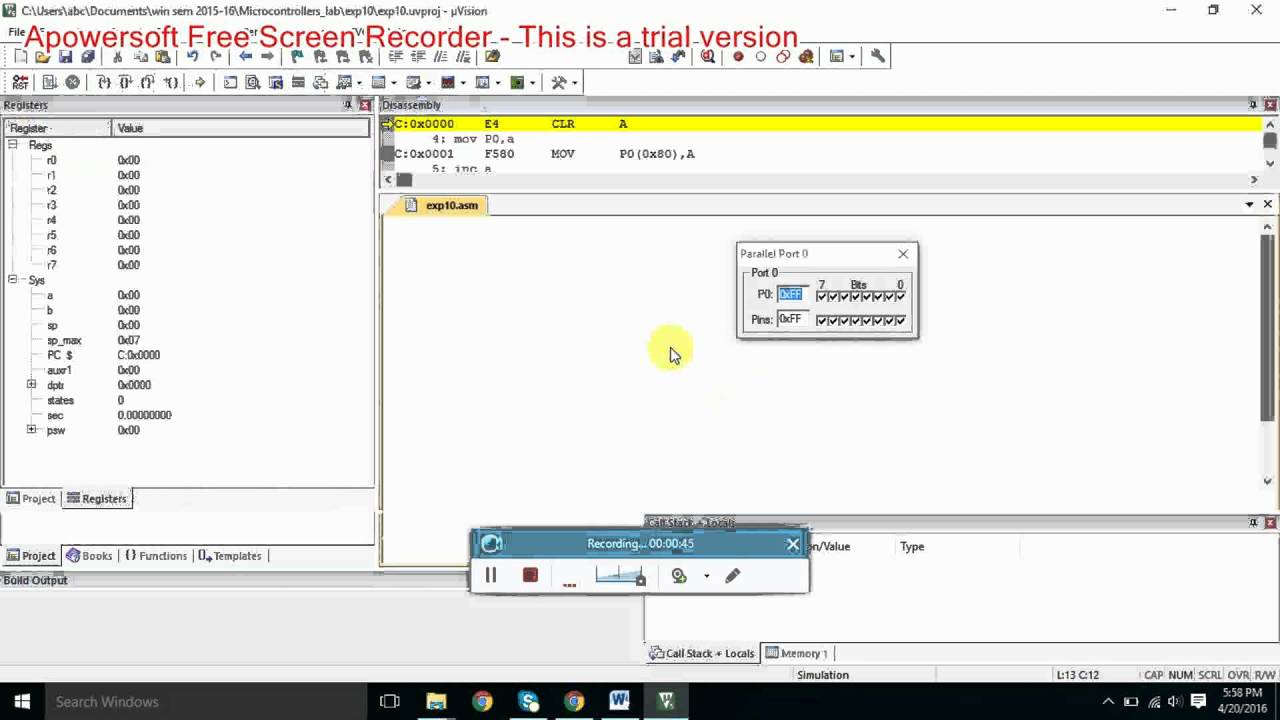
Task: Reset the CPU with RST icon
Action: [20, 82]
